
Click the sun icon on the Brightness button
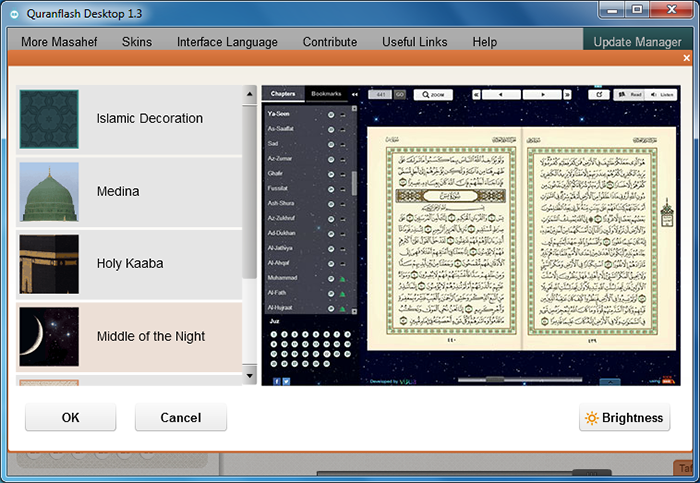pyautogui.click(x=592, y=418)
